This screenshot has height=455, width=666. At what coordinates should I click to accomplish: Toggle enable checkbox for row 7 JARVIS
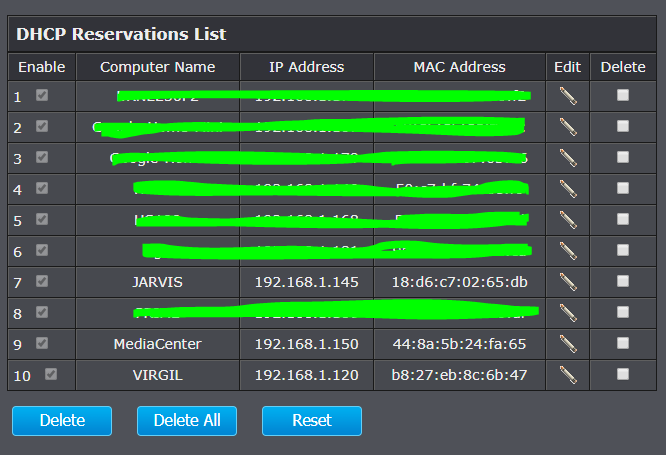click(x=42, y=281)
